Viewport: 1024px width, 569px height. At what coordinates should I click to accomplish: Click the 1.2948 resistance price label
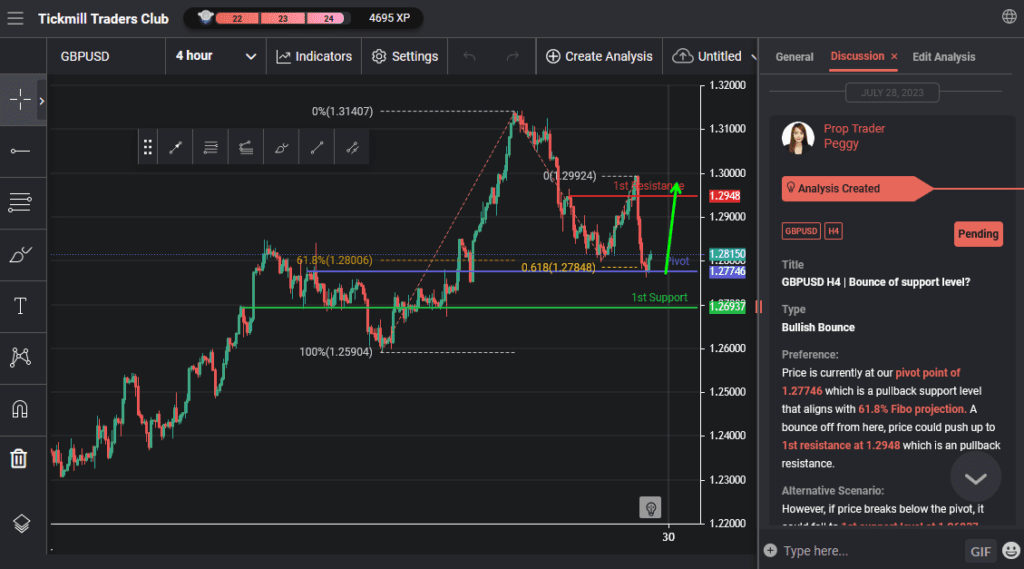(x=724, y=196)
